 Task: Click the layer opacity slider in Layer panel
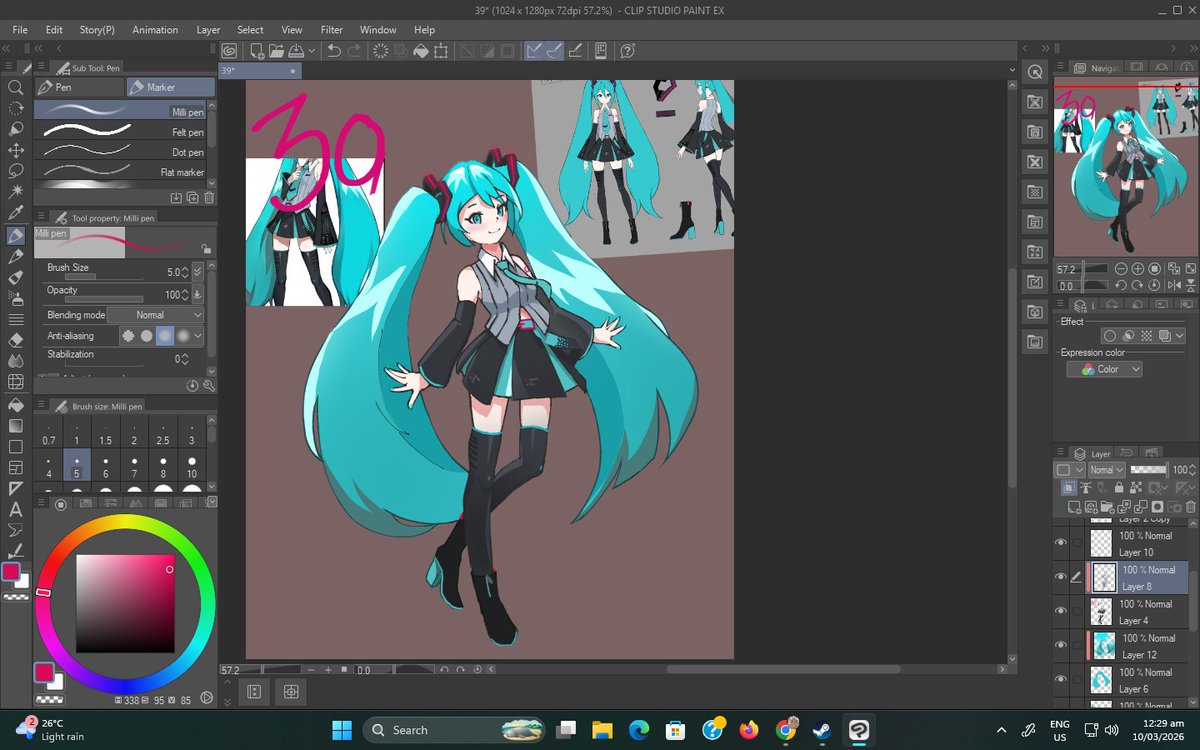pos(1148,470)
